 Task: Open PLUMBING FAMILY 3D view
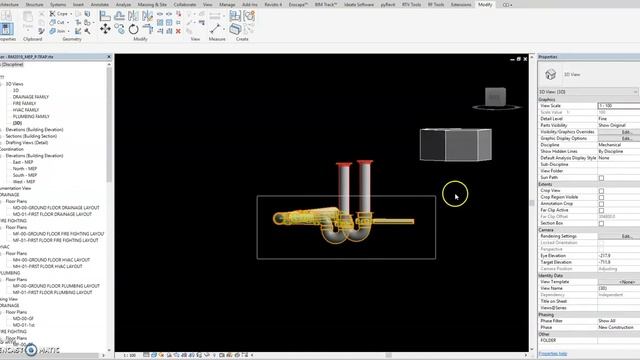click(31, 117)
